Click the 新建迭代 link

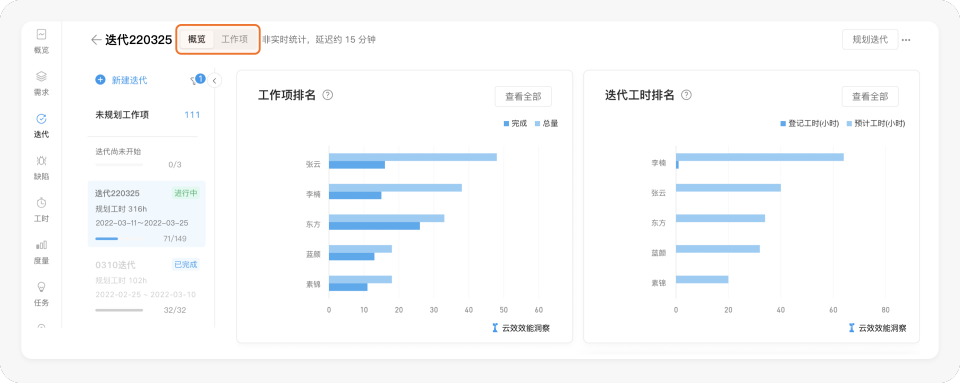(x=129, y=80)
